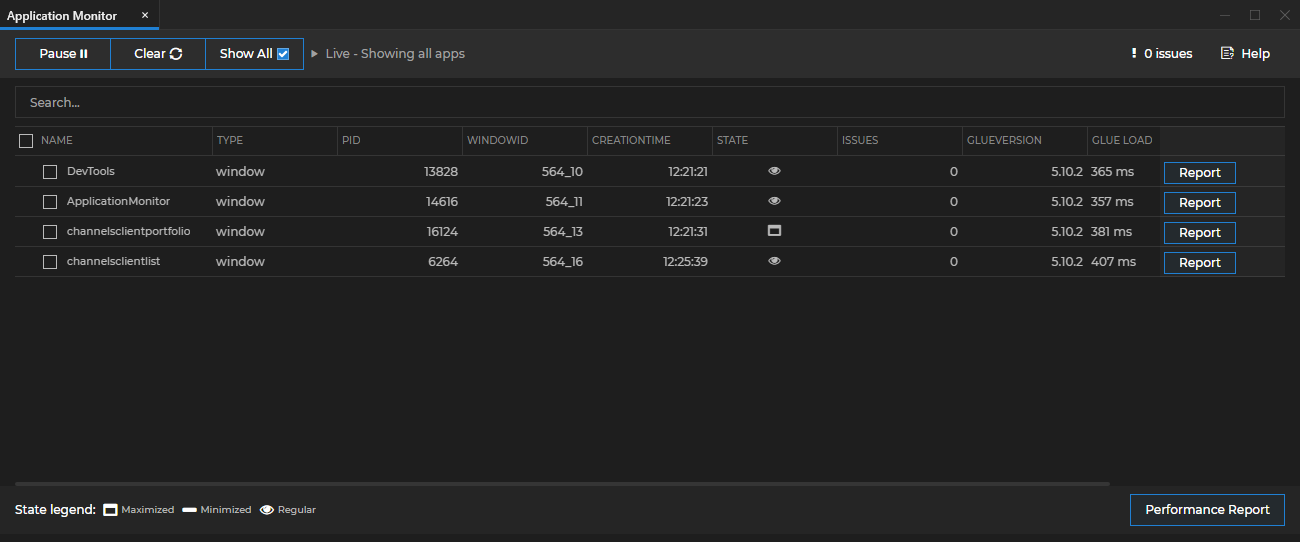The height and width of the screenshot is (542, 1300).
Task: Click creation time 12:21:31
Action: (x=688, y=232)
